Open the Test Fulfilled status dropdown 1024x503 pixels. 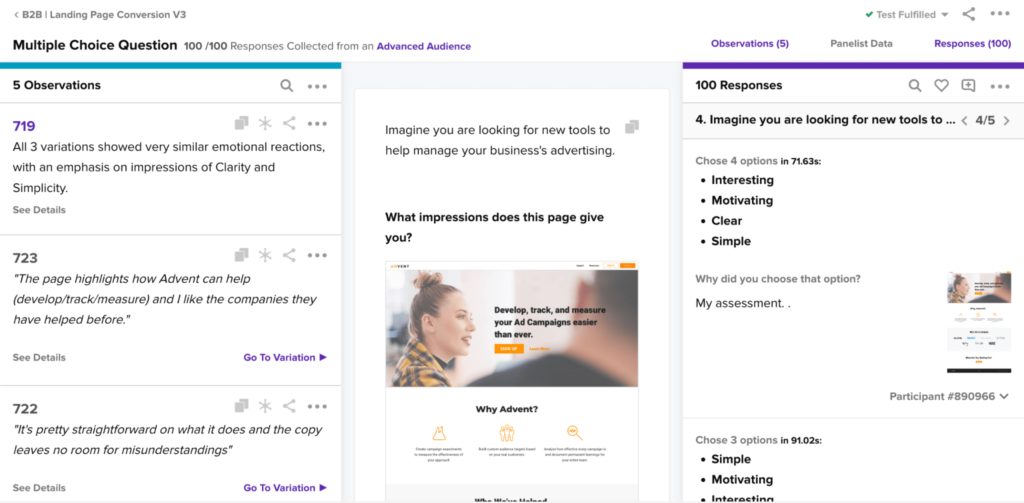pos(908,14)
